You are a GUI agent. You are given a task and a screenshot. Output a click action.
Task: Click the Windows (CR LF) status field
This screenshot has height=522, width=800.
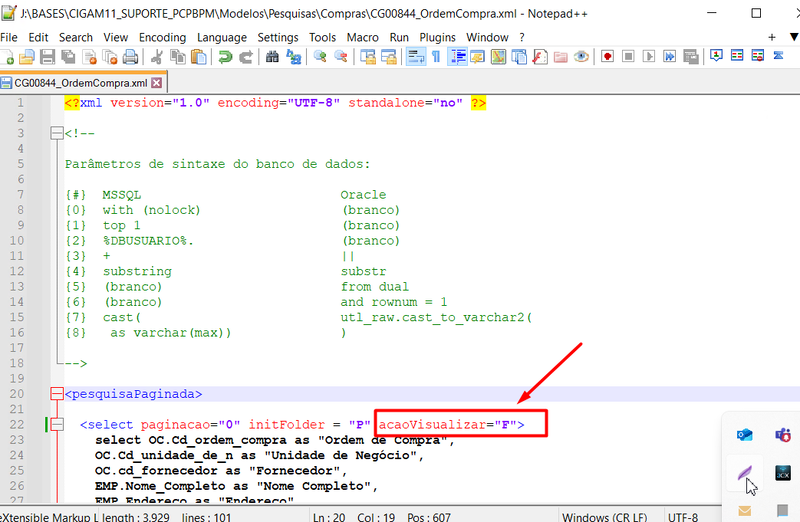605,516
